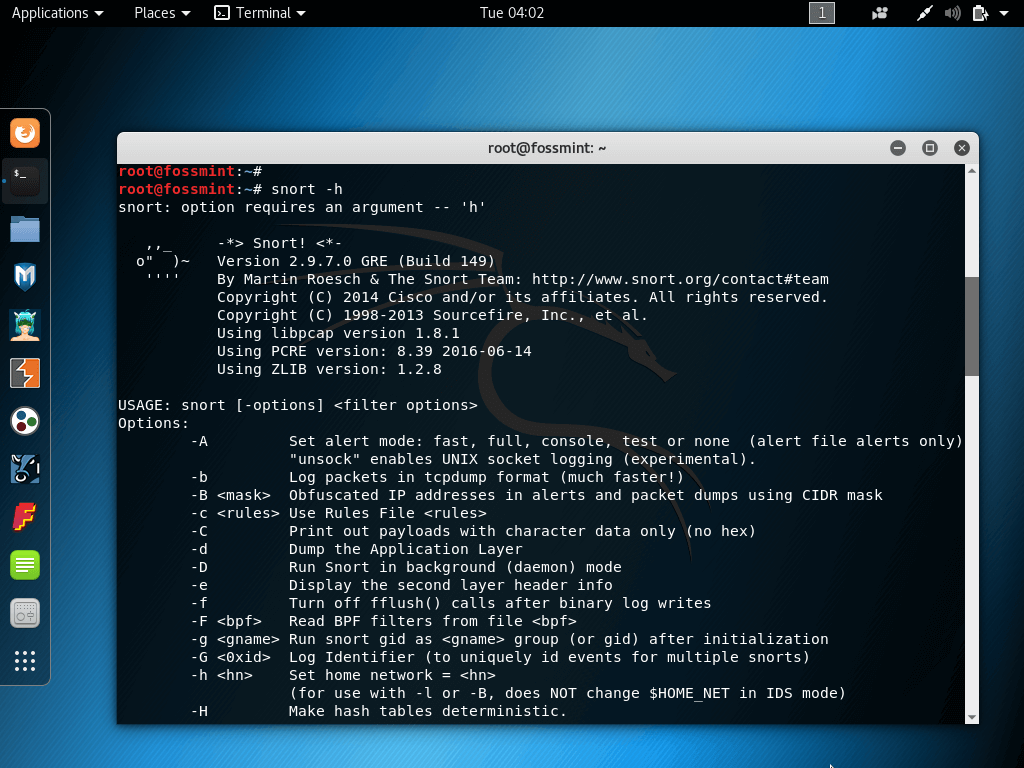Image resolution: width=1024 pixels, height=768 pixels.
Task: Open the colored-circles app in dock
Action: tap(25, 421)
